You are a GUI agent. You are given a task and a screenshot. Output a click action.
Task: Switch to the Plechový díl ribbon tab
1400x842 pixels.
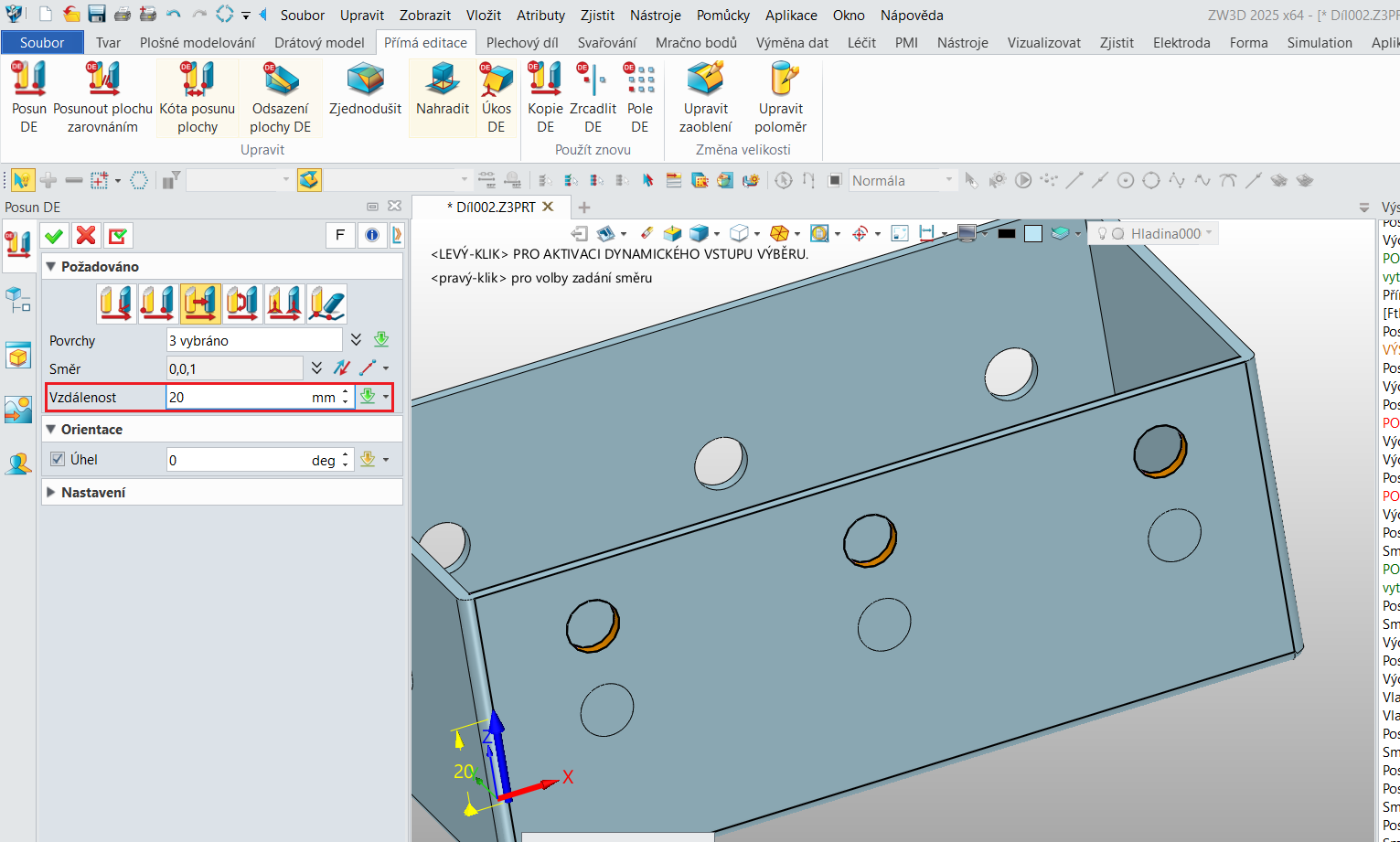click(x=522, y=42)
